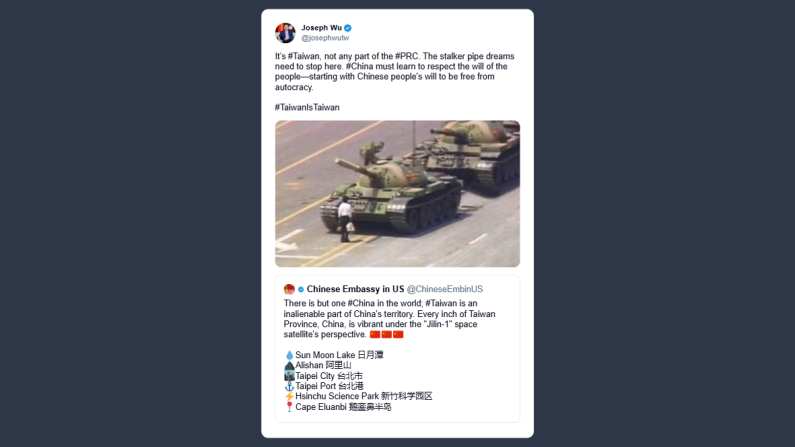Open the #Taiwan hashtag in main tweet

[304, 56]
